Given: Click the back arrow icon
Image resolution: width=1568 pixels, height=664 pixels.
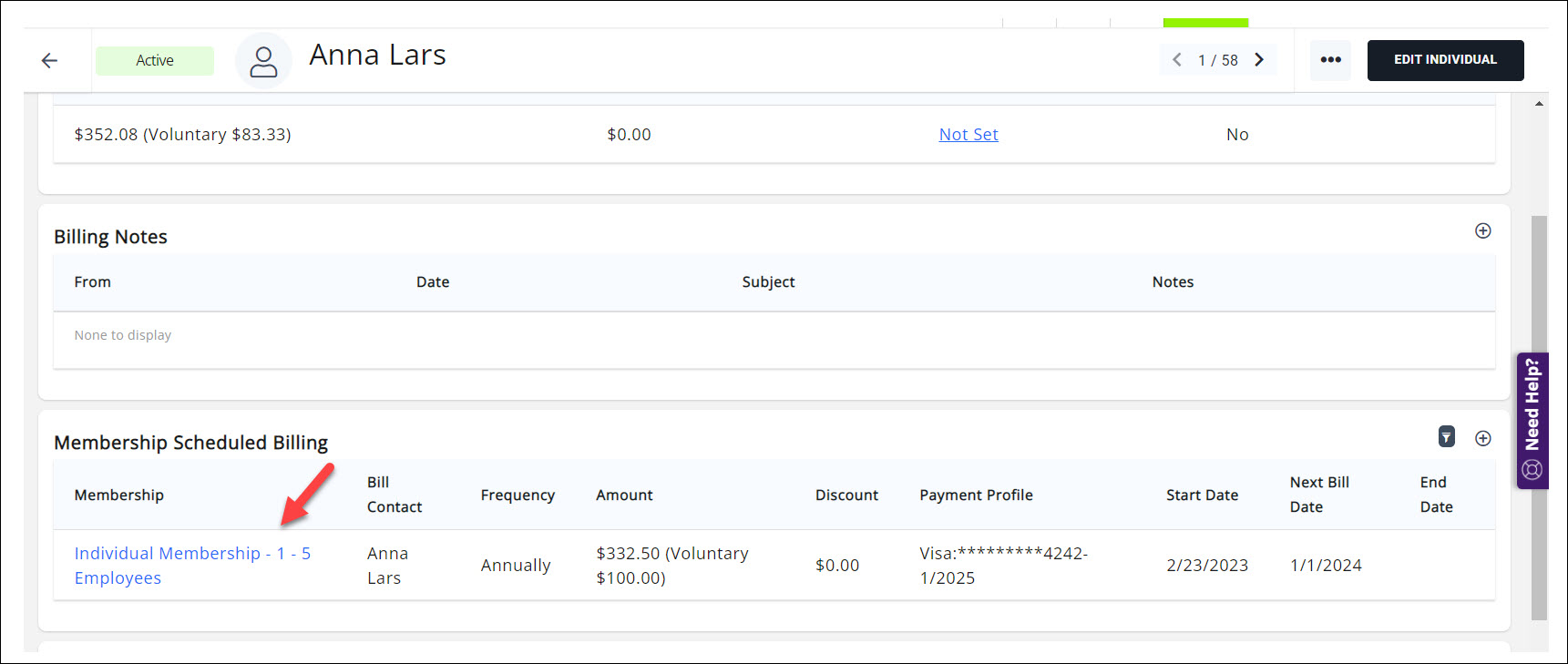Looking at the screenshot, I should (x=49, y=60).
